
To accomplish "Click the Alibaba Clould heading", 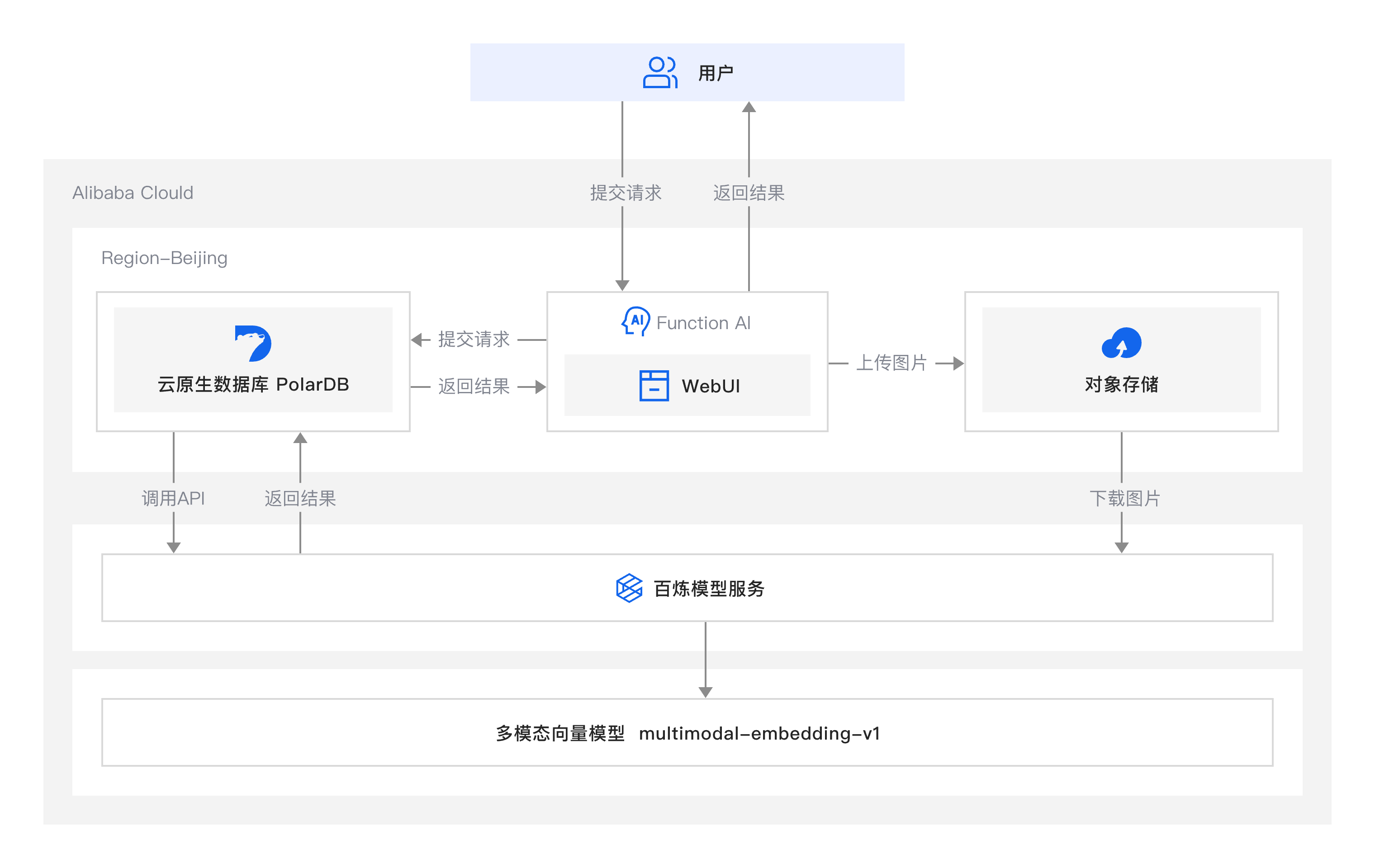I will 133,193.
